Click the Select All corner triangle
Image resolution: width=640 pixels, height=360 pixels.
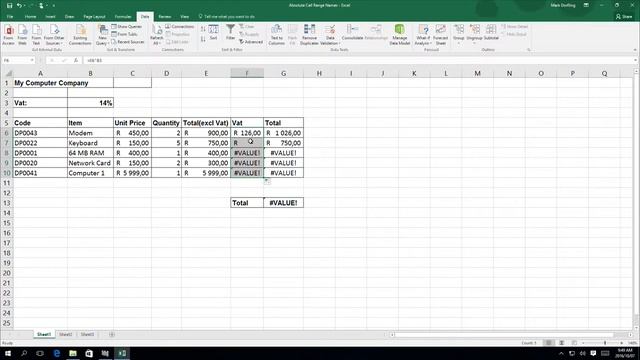(8, 73)
